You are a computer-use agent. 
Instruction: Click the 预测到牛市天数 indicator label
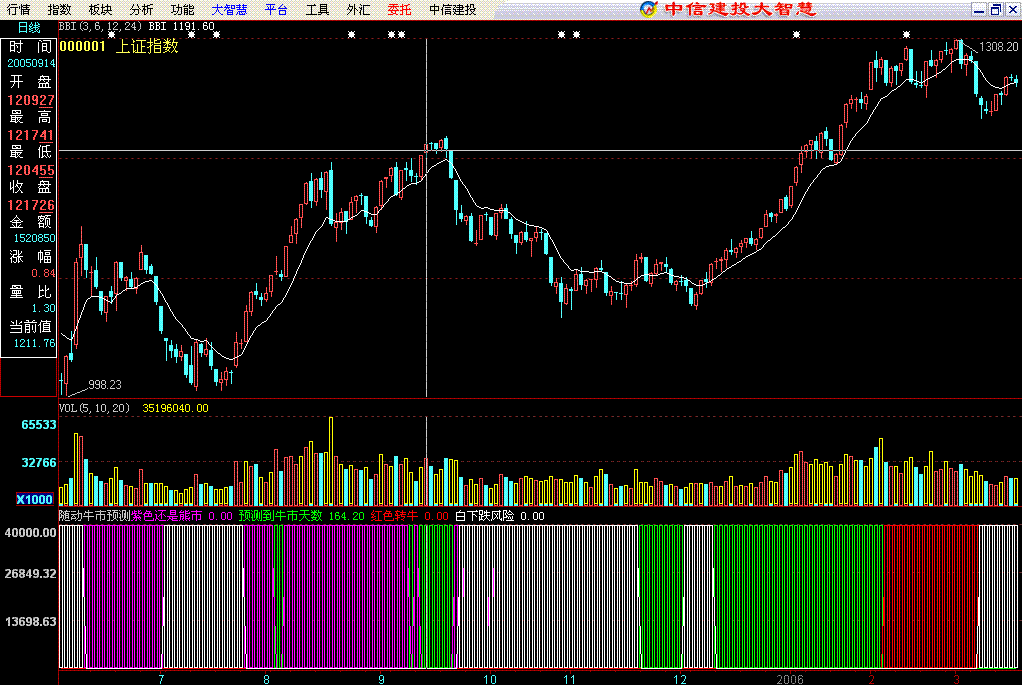pos(280,516)
